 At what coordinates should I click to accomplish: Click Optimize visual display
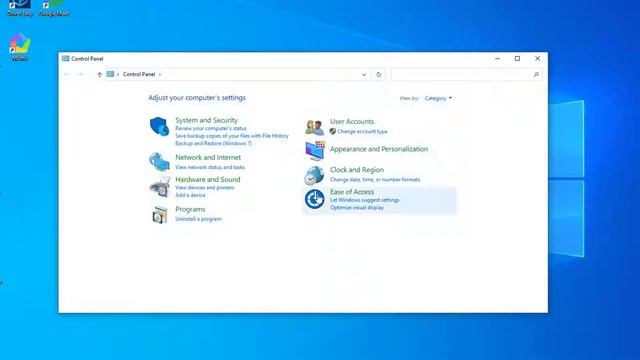click(357, 208)
